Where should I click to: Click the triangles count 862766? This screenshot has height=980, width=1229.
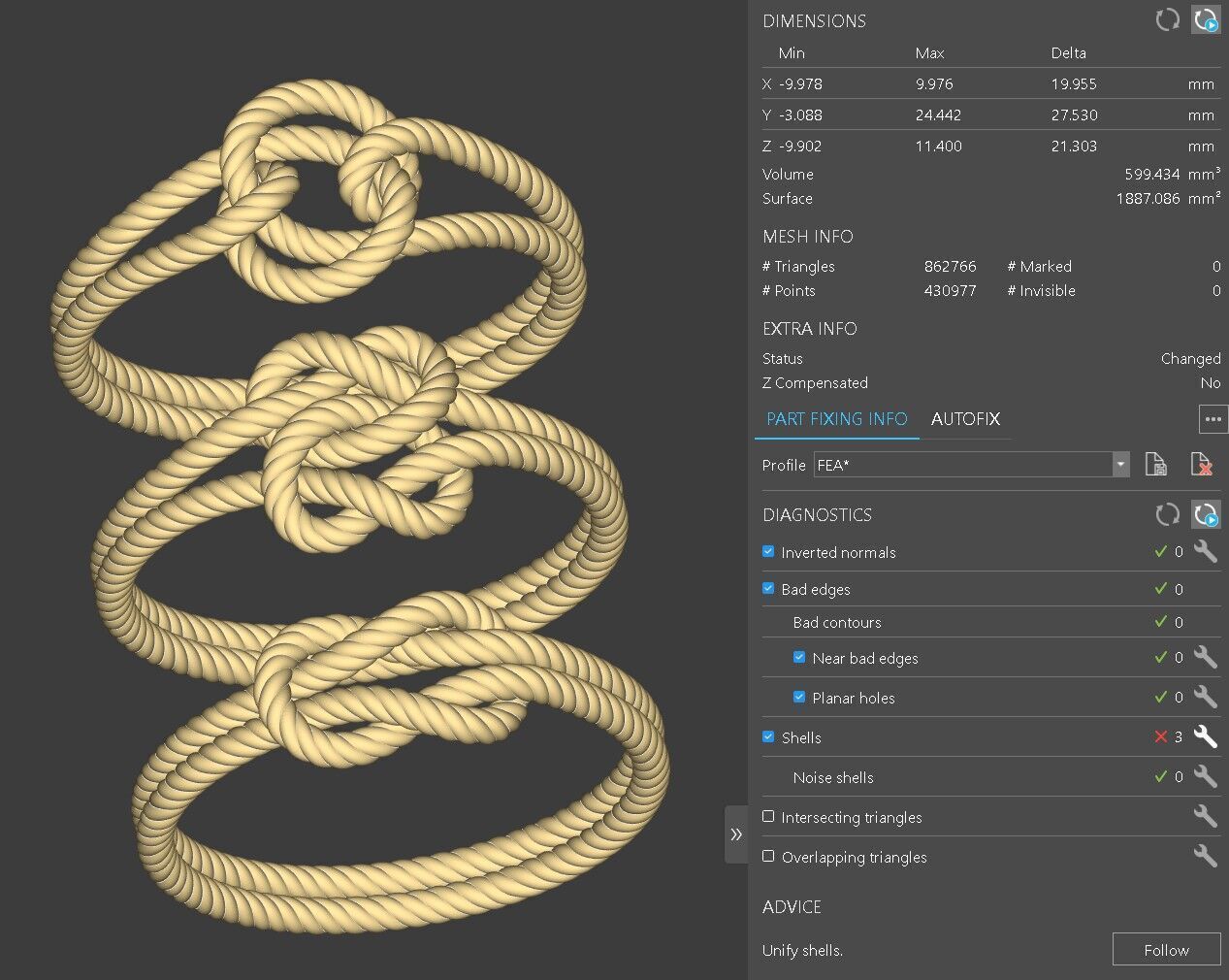click(950, 266)
